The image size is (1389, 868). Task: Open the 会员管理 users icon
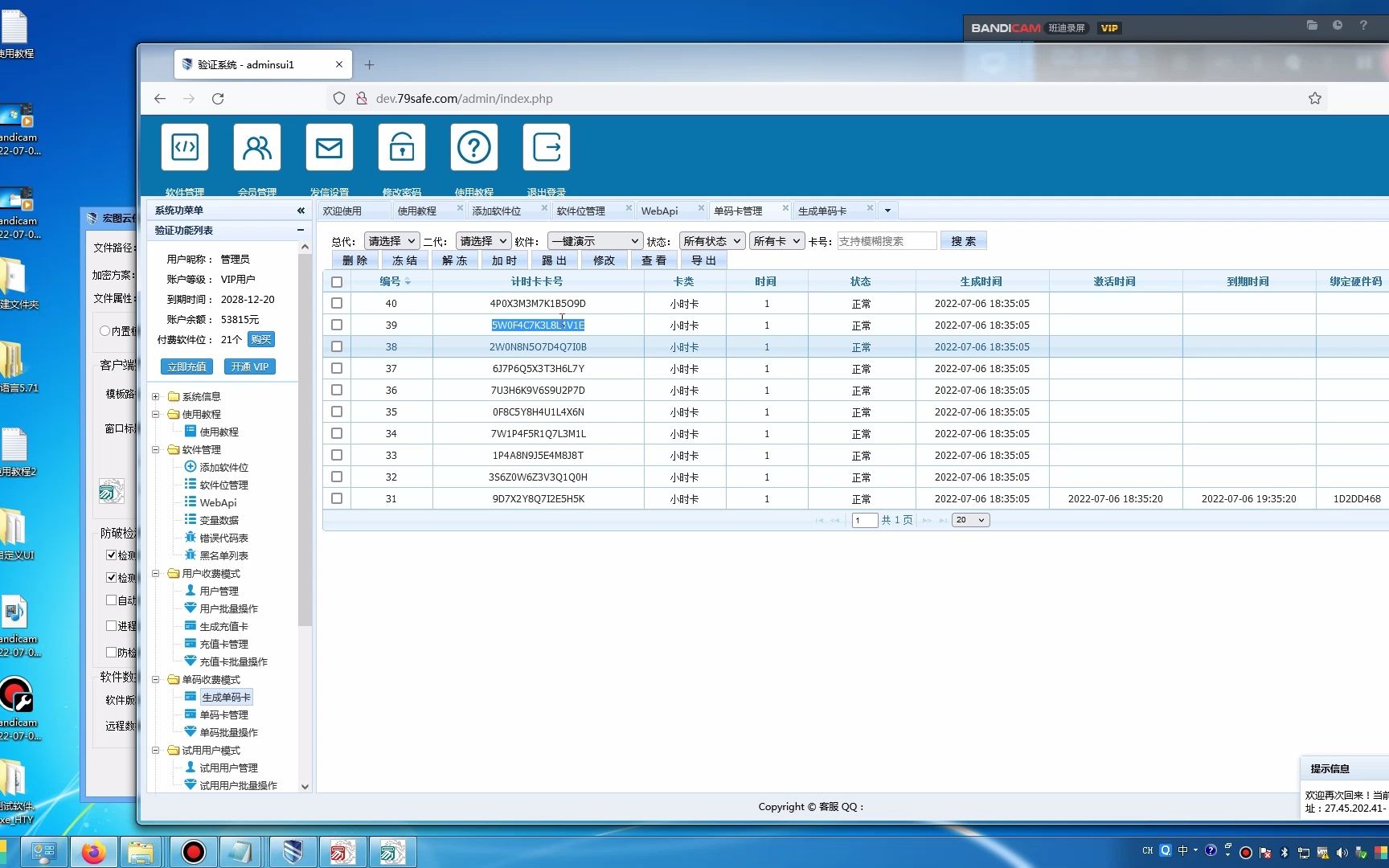click(x=257, y=148)
